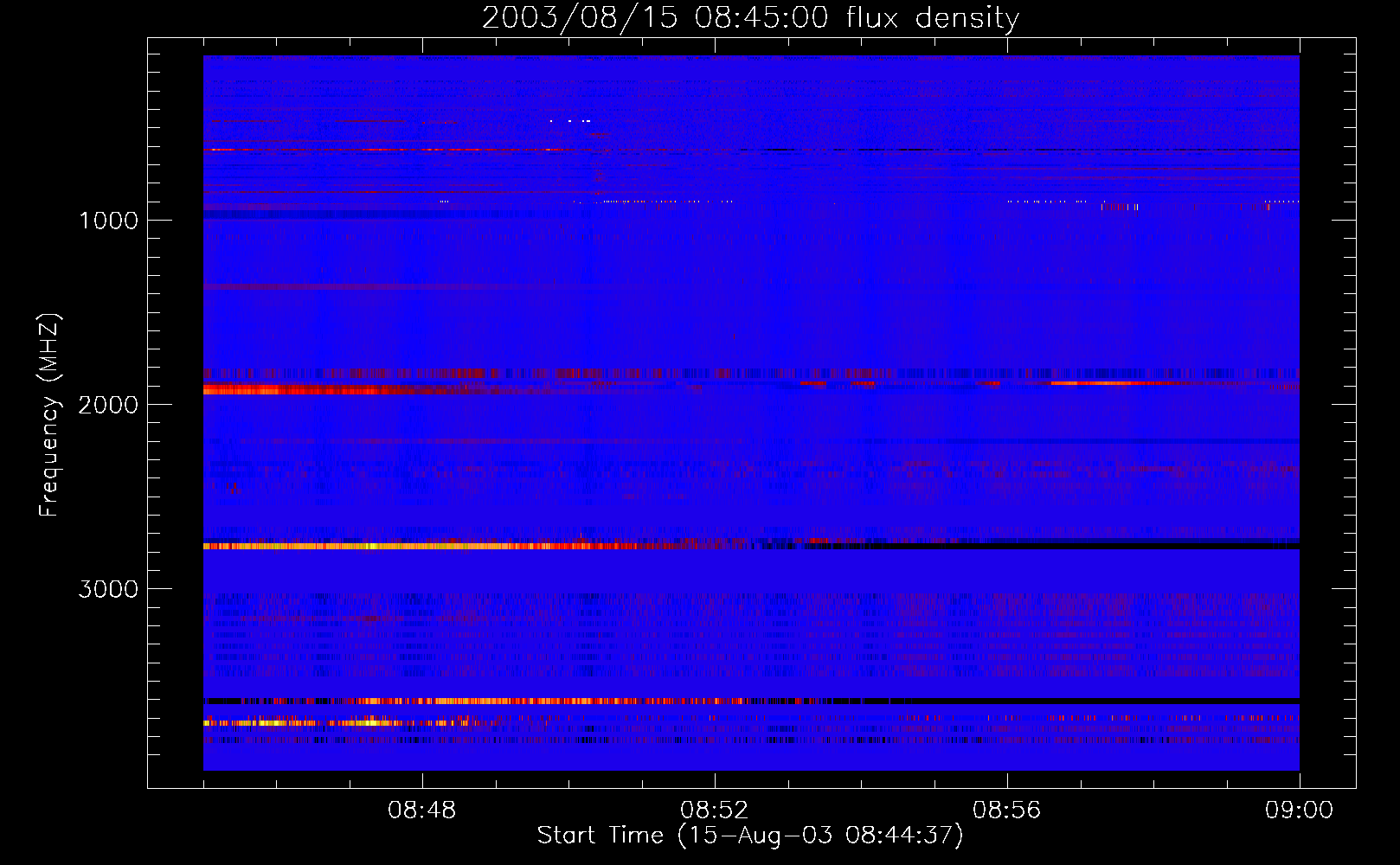Click the 'Frequency (MHZ)' axis label
Image resolution: width=1400 pixels, height=865 pixels.
click(49, 415)
